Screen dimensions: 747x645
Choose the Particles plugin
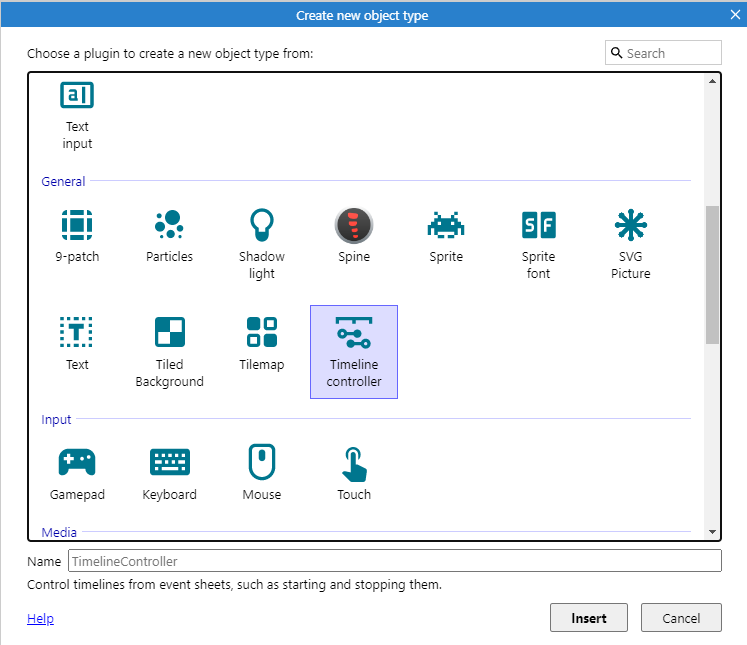pyautogui.click(x=169, y=226)
